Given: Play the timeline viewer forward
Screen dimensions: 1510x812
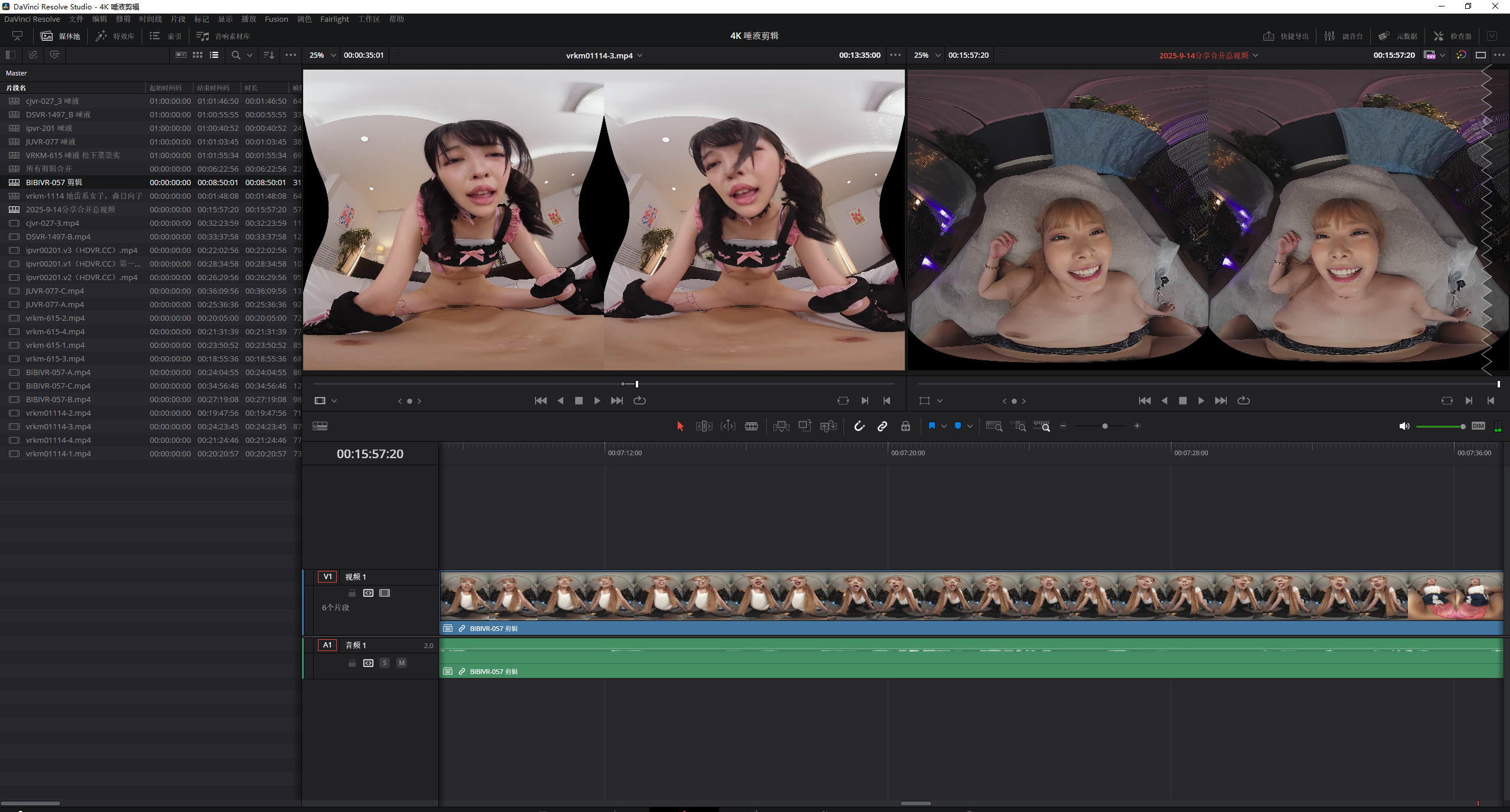Looking at the screenshot, I should 1201,400.
